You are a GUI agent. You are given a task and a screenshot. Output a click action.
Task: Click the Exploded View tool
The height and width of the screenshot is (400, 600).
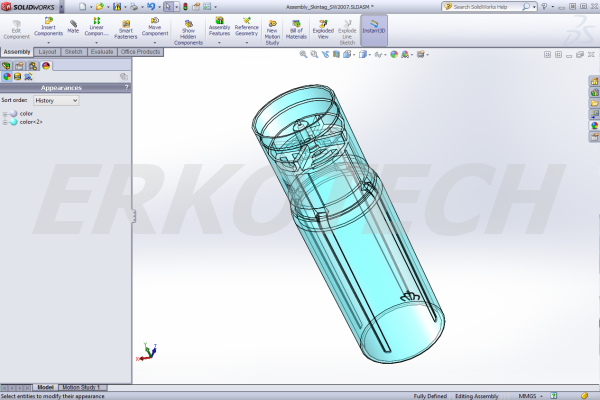click(323, 28)
